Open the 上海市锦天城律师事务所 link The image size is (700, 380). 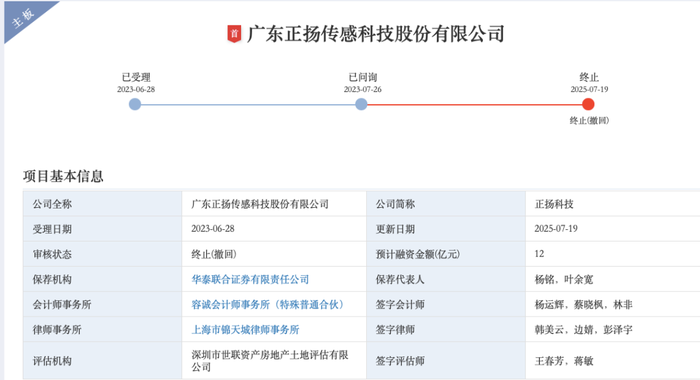245,330
